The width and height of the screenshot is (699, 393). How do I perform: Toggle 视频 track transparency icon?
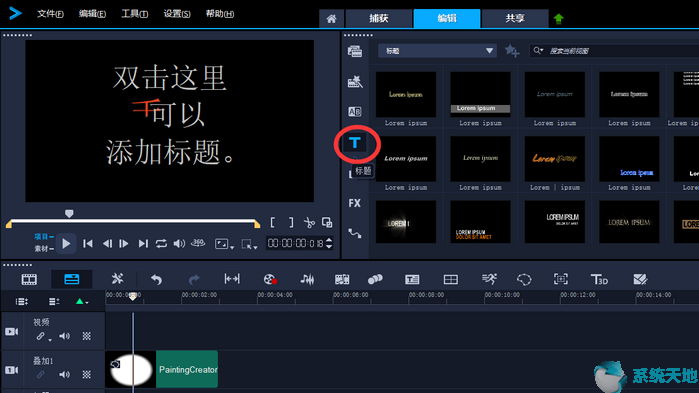pos(86,336)
